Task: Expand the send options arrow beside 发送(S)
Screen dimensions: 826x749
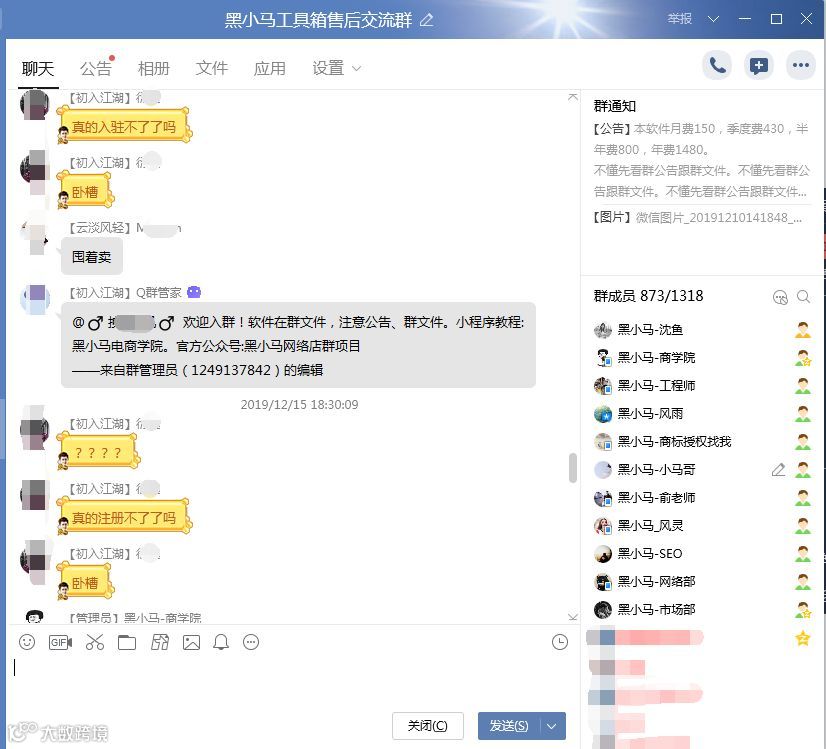Action: [552, 726]
